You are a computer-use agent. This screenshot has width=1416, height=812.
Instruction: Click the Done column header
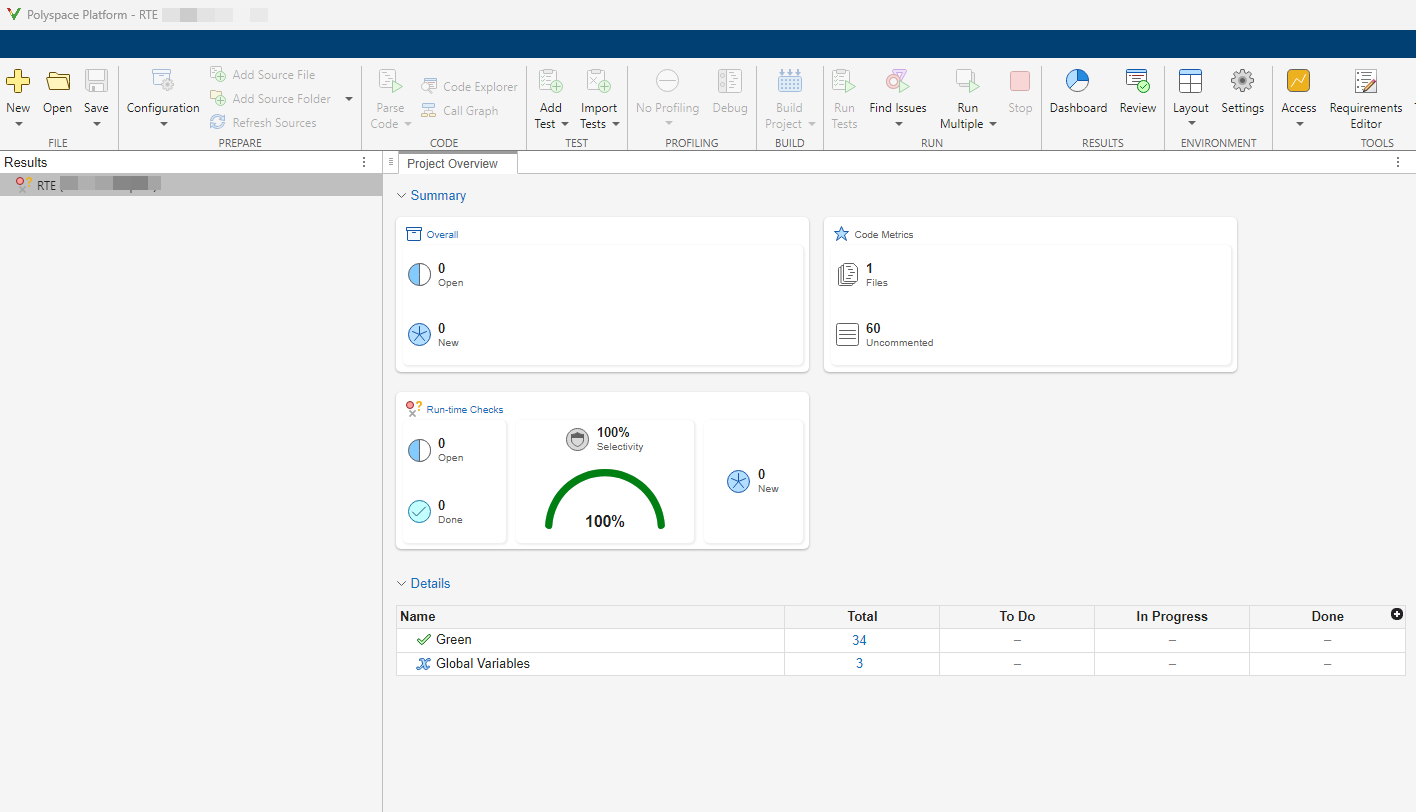click(1327, 616)
